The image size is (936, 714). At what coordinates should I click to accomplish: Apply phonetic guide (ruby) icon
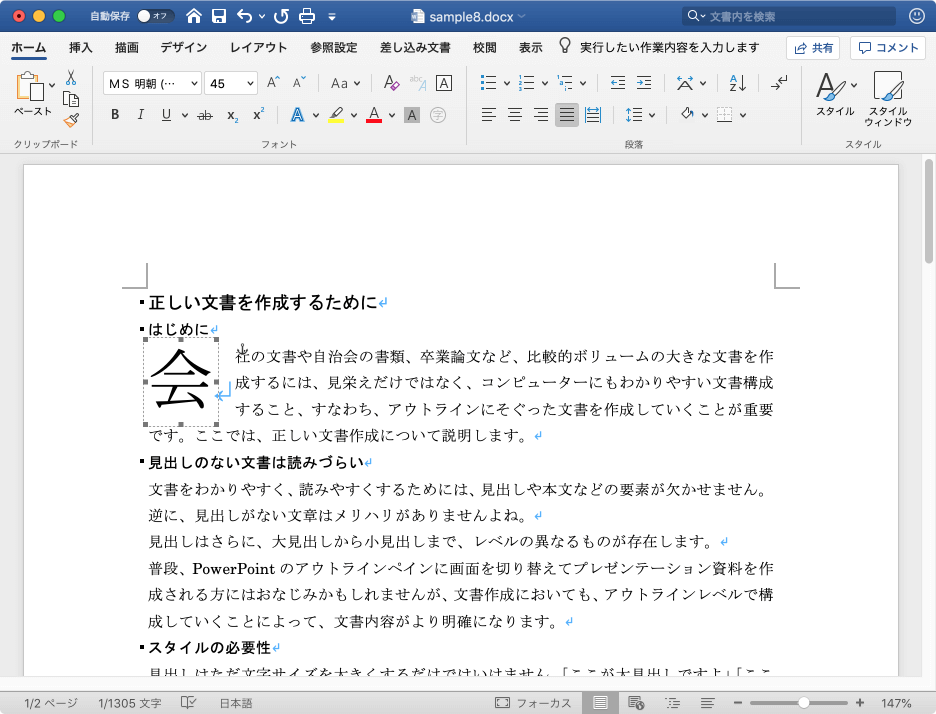(x=418, y=83)
